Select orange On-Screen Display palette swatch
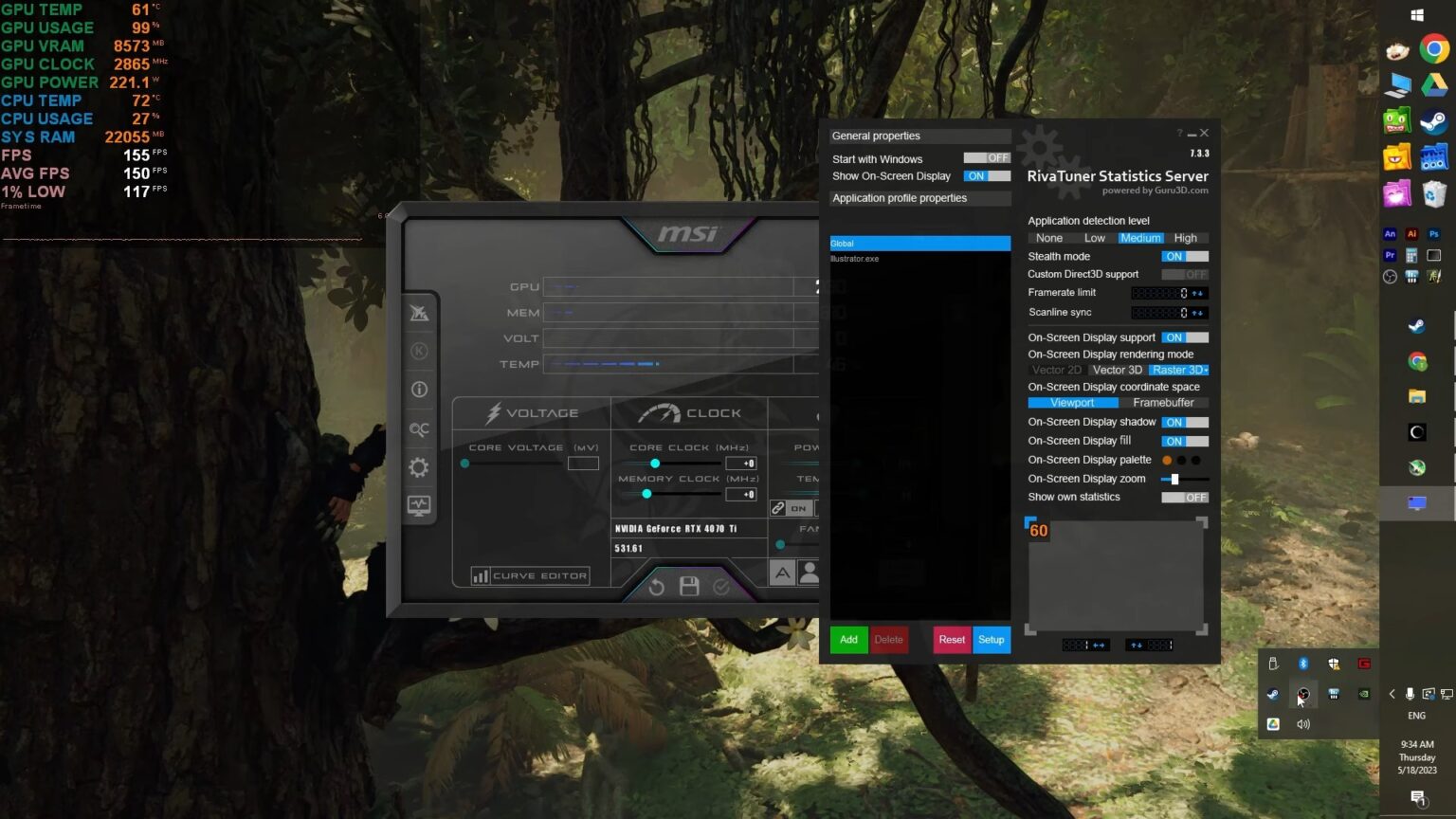Screen dimensions: 1456x819 click(1166, 460)
